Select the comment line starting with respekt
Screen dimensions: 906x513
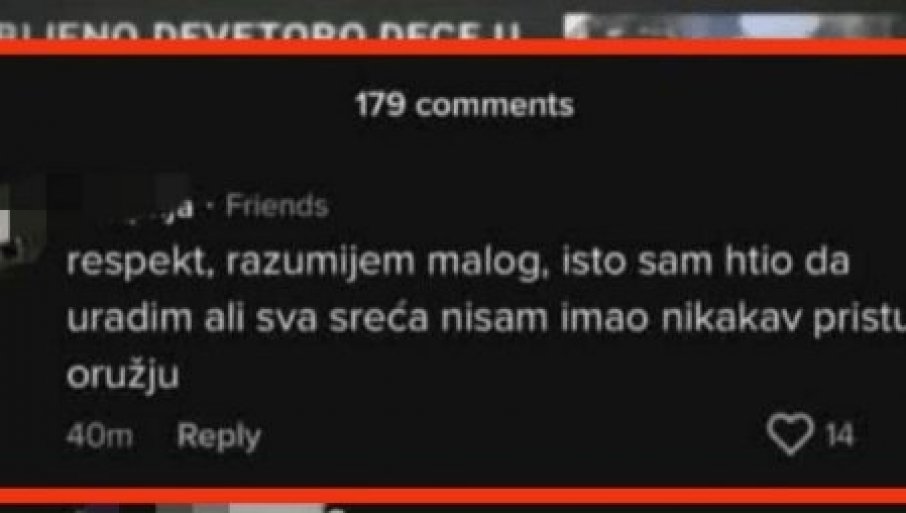coord(458,263)
